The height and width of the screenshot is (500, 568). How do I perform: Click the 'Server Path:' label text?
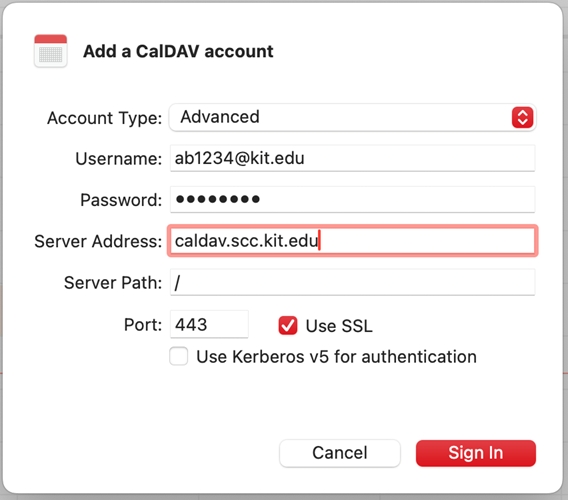pos(113,283)
